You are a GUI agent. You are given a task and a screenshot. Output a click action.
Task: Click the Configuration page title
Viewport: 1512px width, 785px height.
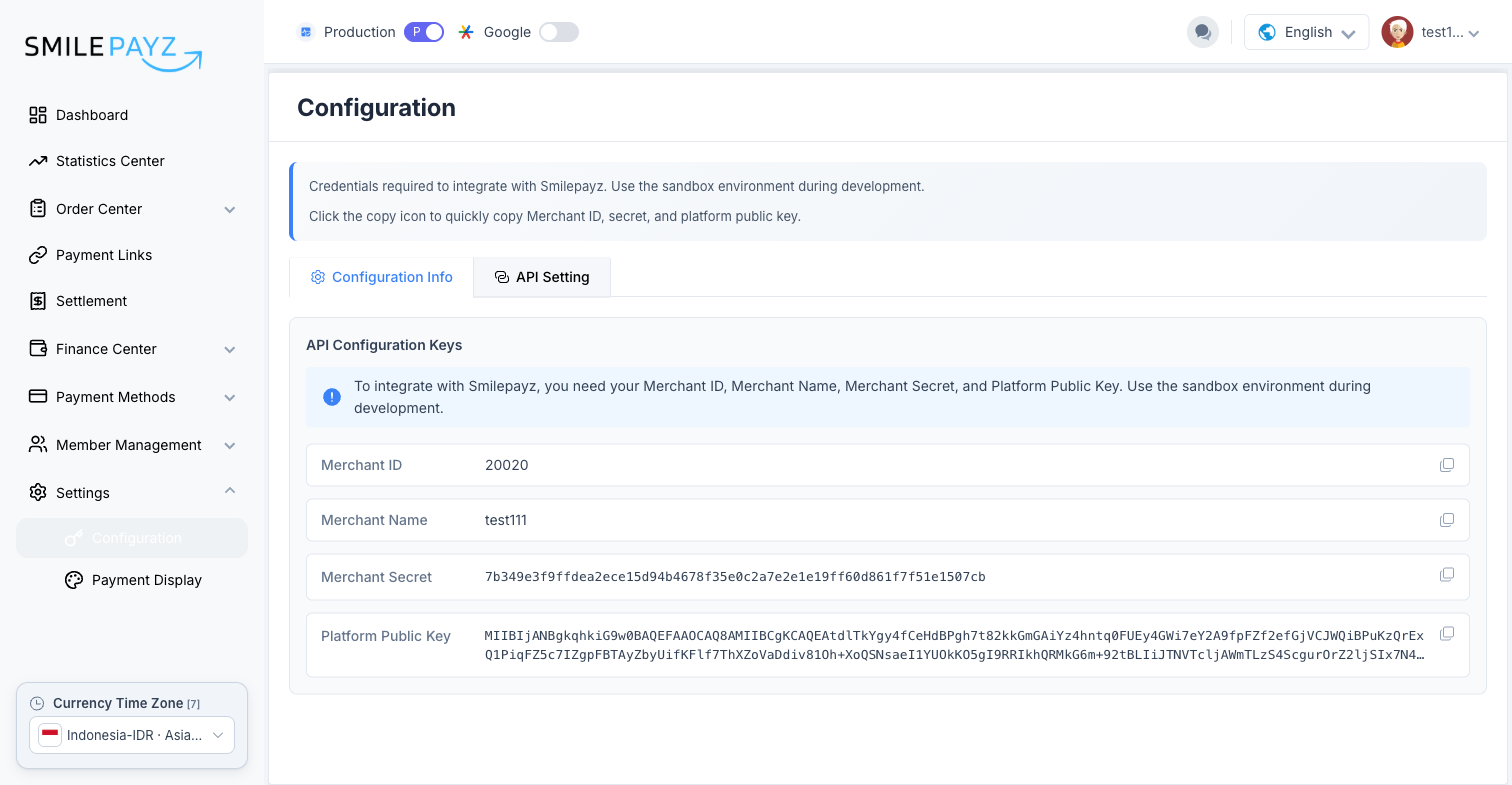[x=376, y=108]
